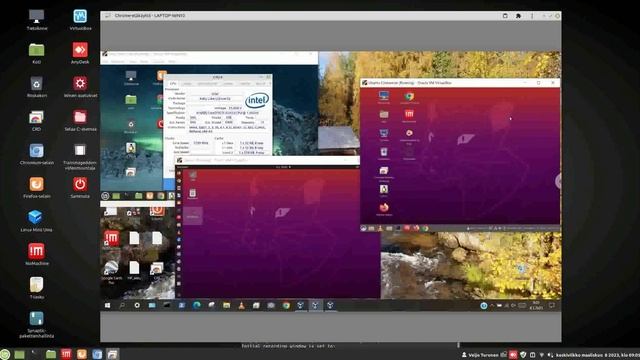Open the volume icon in the host system tray
Screen dimensions: 640x360
click(550, 355)
